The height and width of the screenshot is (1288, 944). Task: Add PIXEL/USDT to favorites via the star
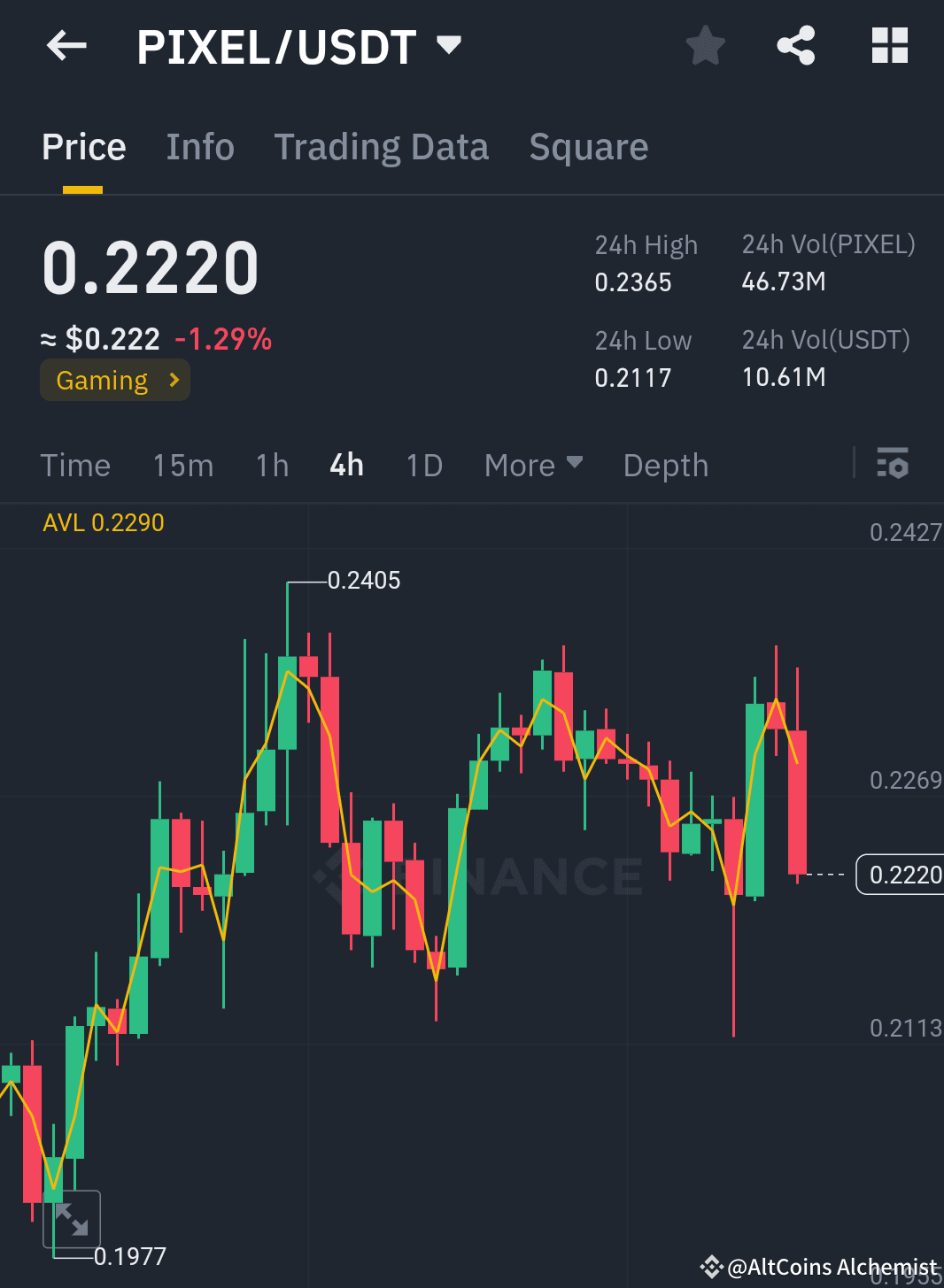point(706,45)
